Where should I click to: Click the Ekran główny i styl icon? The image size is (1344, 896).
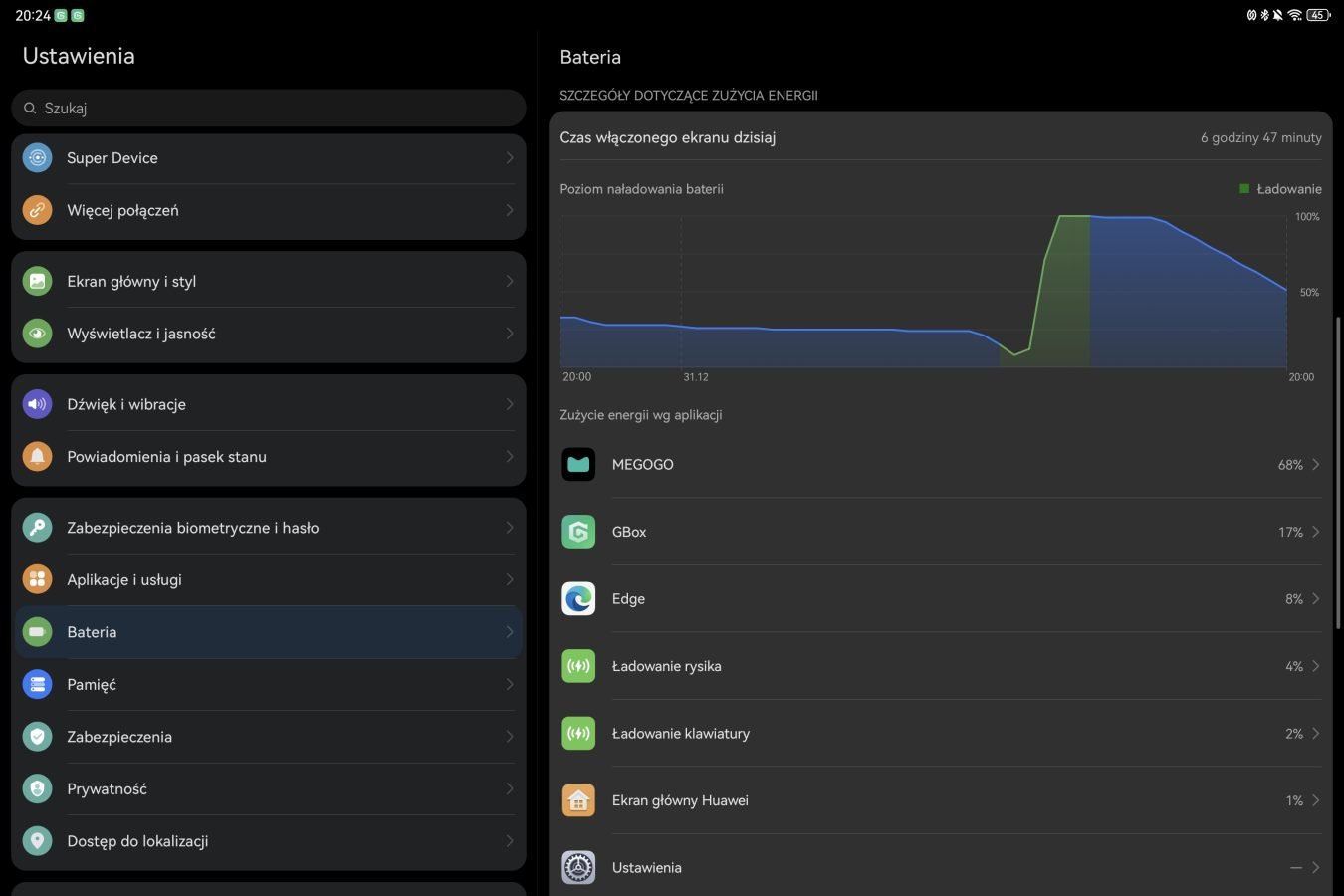coord(38,281)
